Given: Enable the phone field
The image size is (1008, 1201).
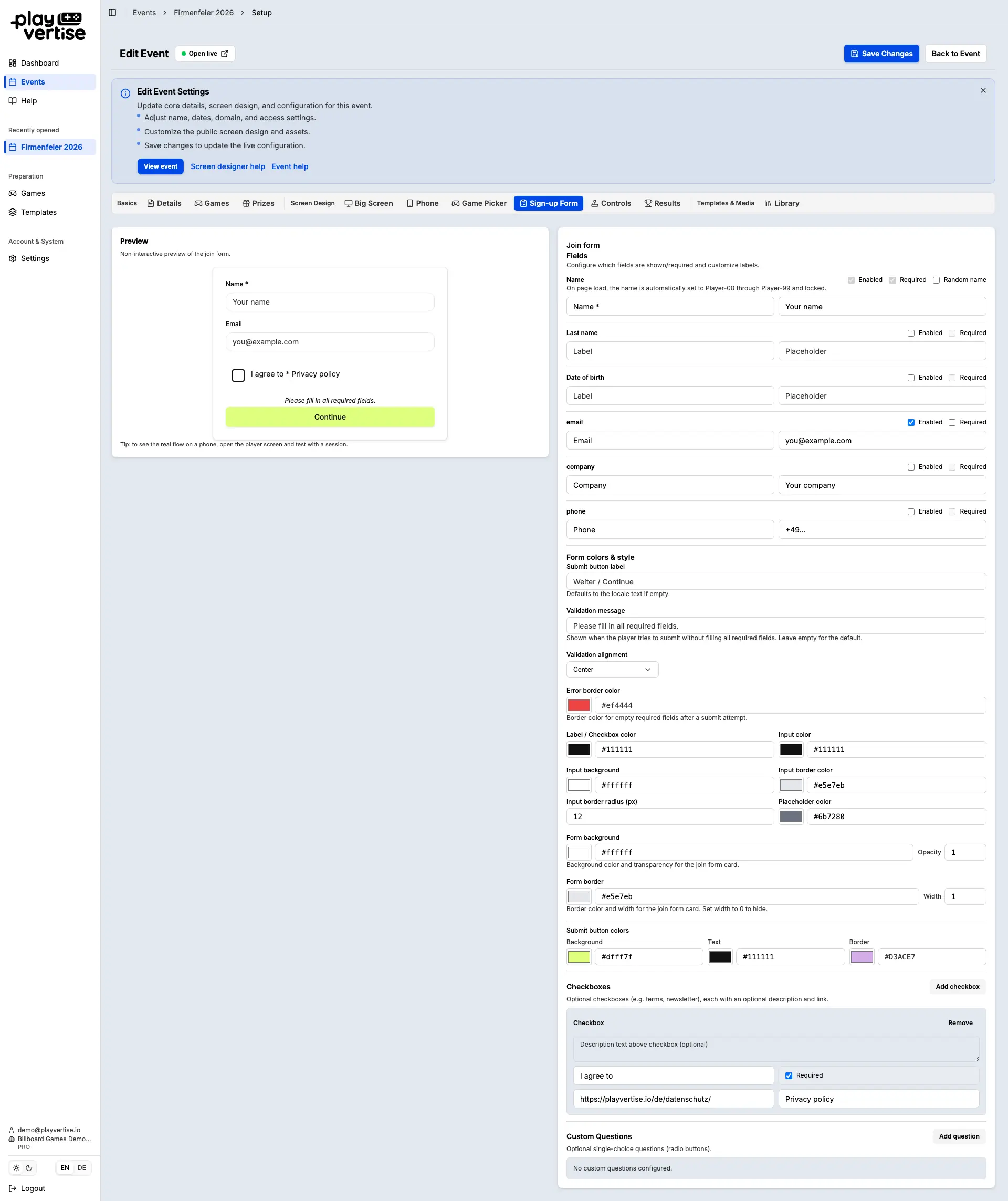Looking at the screenshot, I should tap(911, 511).
